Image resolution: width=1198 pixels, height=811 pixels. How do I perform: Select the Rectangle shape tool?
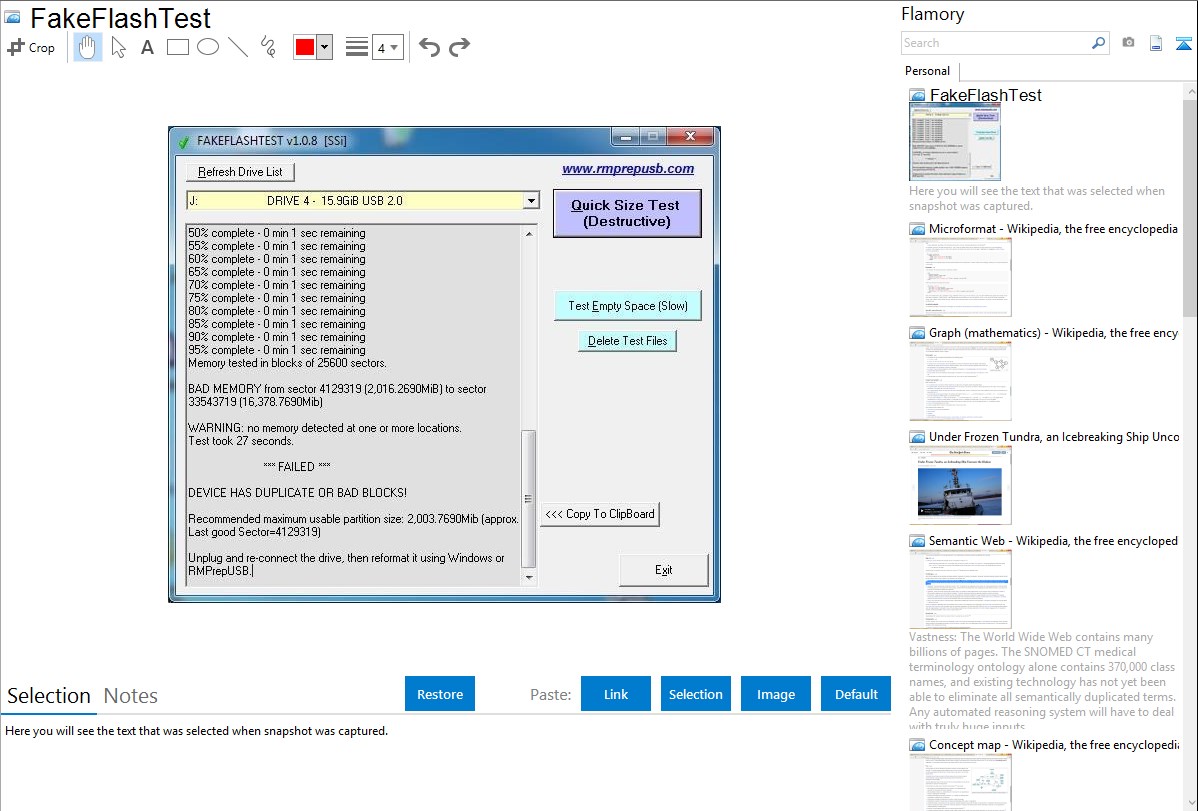point(178,47)
